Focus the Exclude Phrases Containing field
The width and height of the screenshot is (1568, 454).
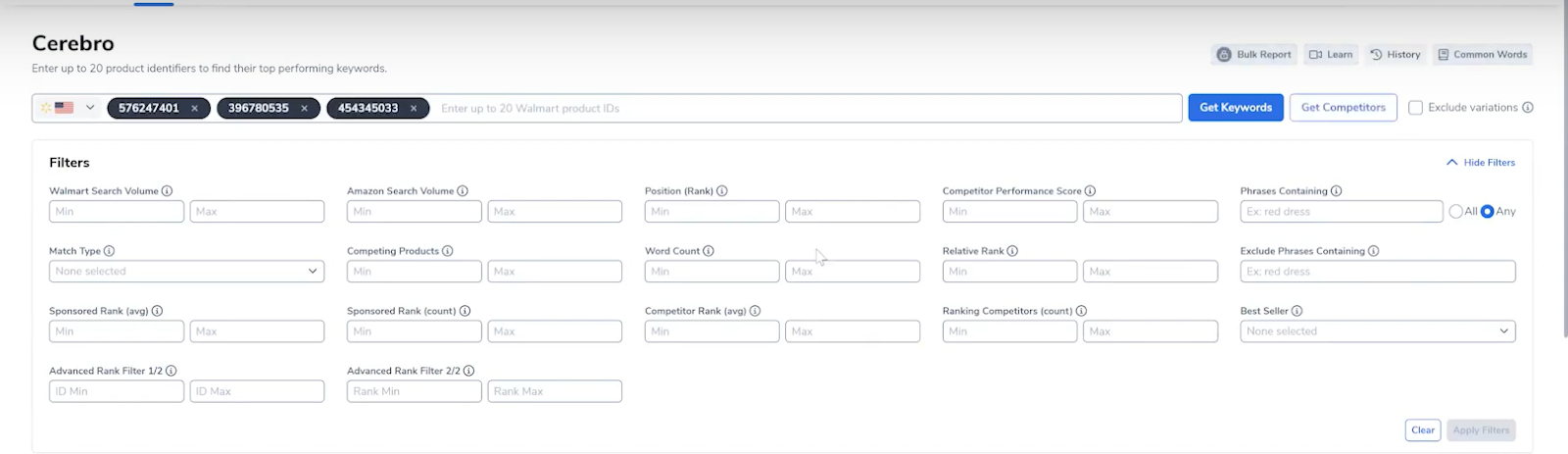click(1378, 272)
